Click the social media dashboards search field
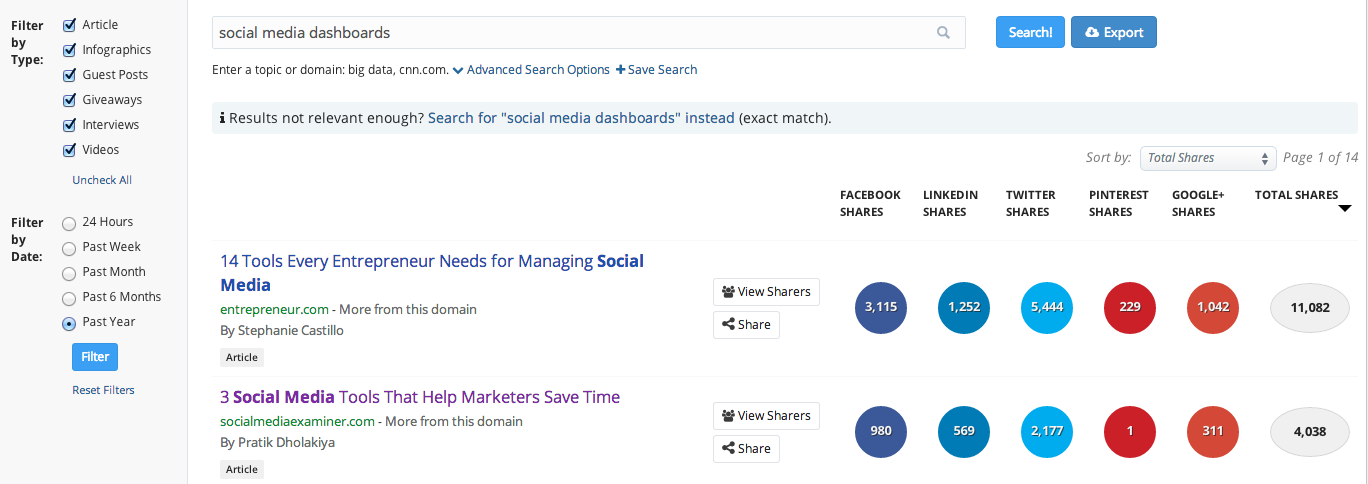The image size is (1368, 484). (x=570, y=33)
